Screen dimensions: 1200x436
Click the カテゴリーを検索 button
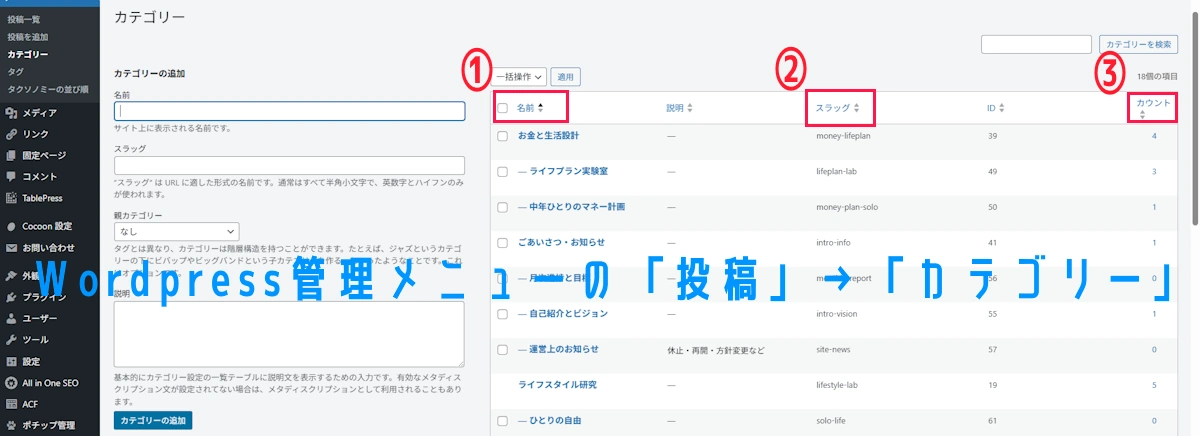click(1138, 44)
